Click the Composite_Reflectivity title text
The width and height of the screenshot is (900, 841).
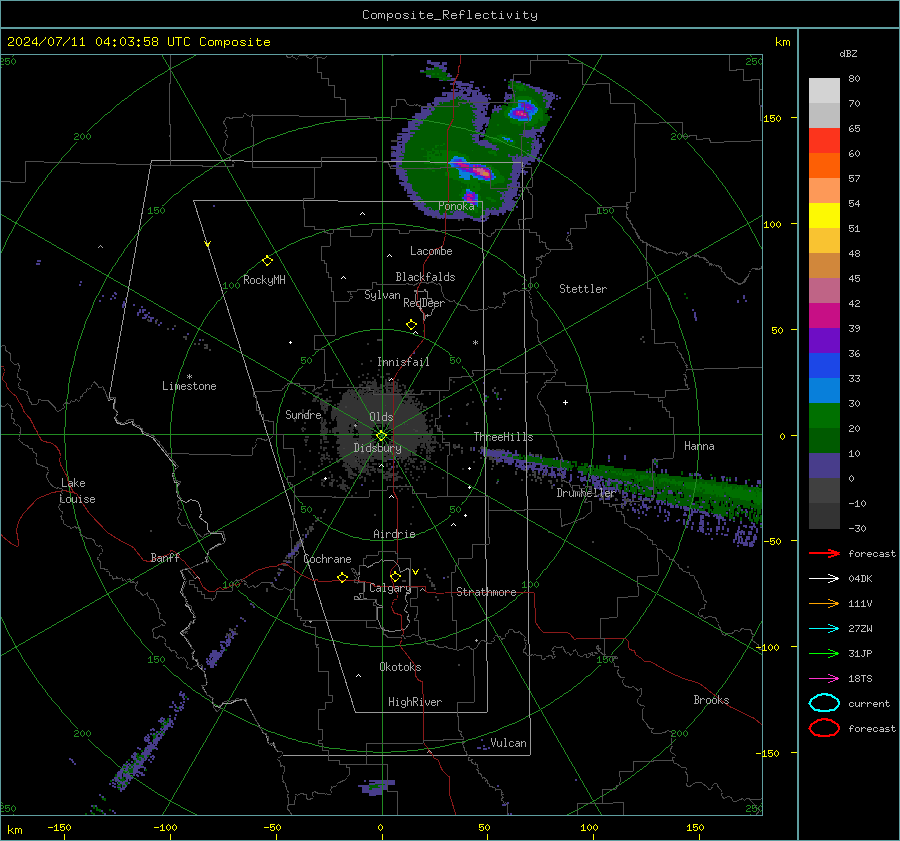[449, 15]
